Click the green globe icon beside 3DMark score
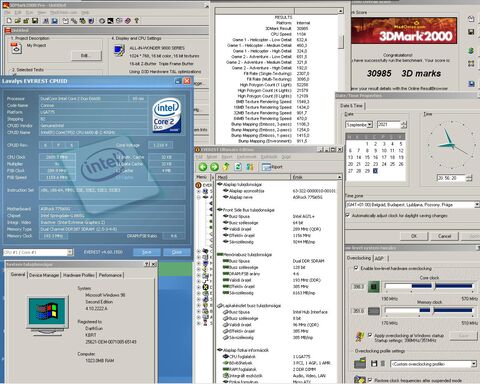Screen dimensions: 480x384 coord(471,51)
